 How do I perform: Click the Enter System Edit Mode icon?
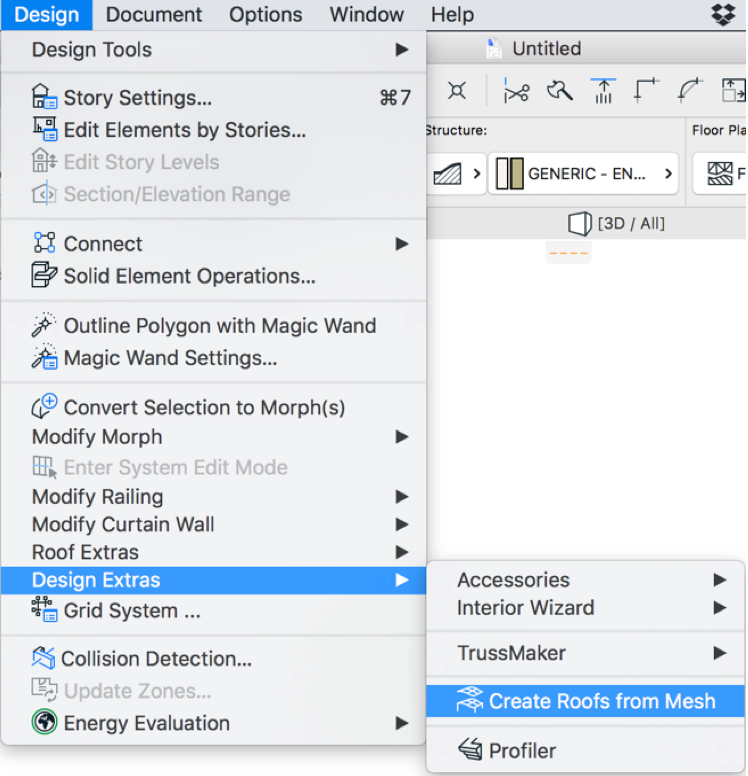pyautogui.click(x=44, y=467)
